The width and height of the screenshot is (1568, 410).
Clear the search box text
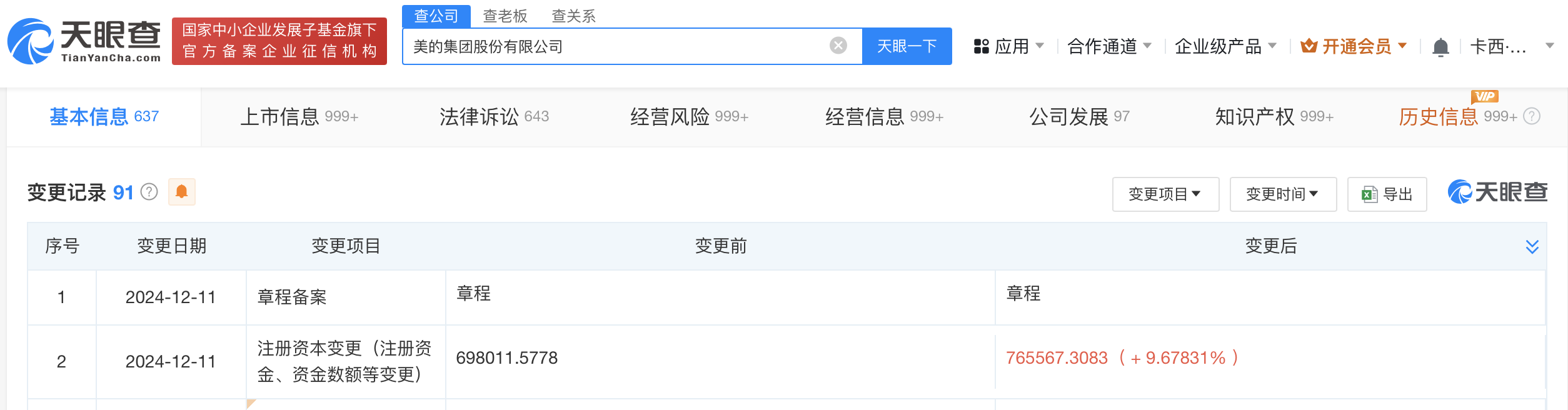838,46
